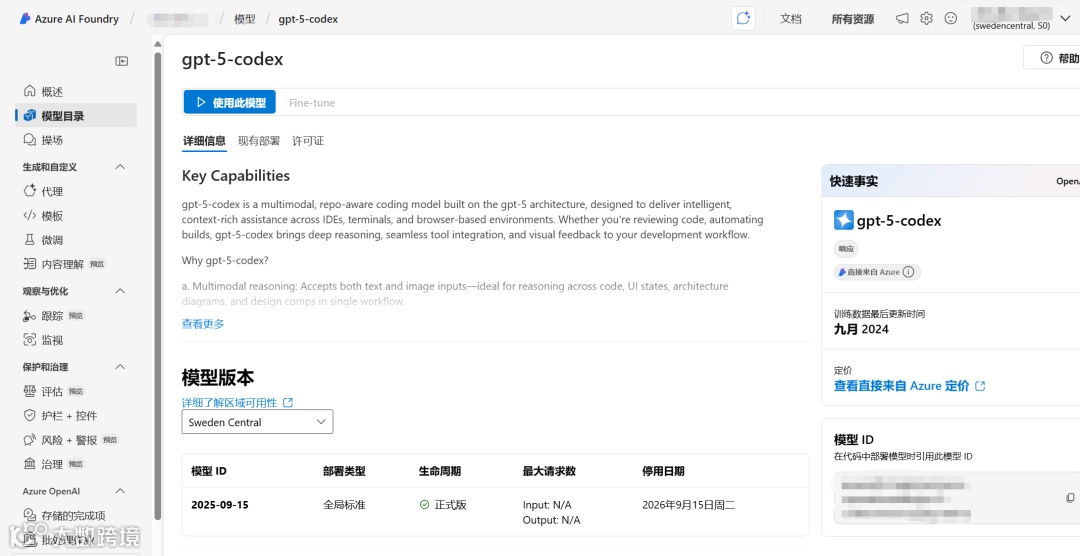Click the 跟踪 tracing icon
The image size is (1080, 556).
coord(30,316)
